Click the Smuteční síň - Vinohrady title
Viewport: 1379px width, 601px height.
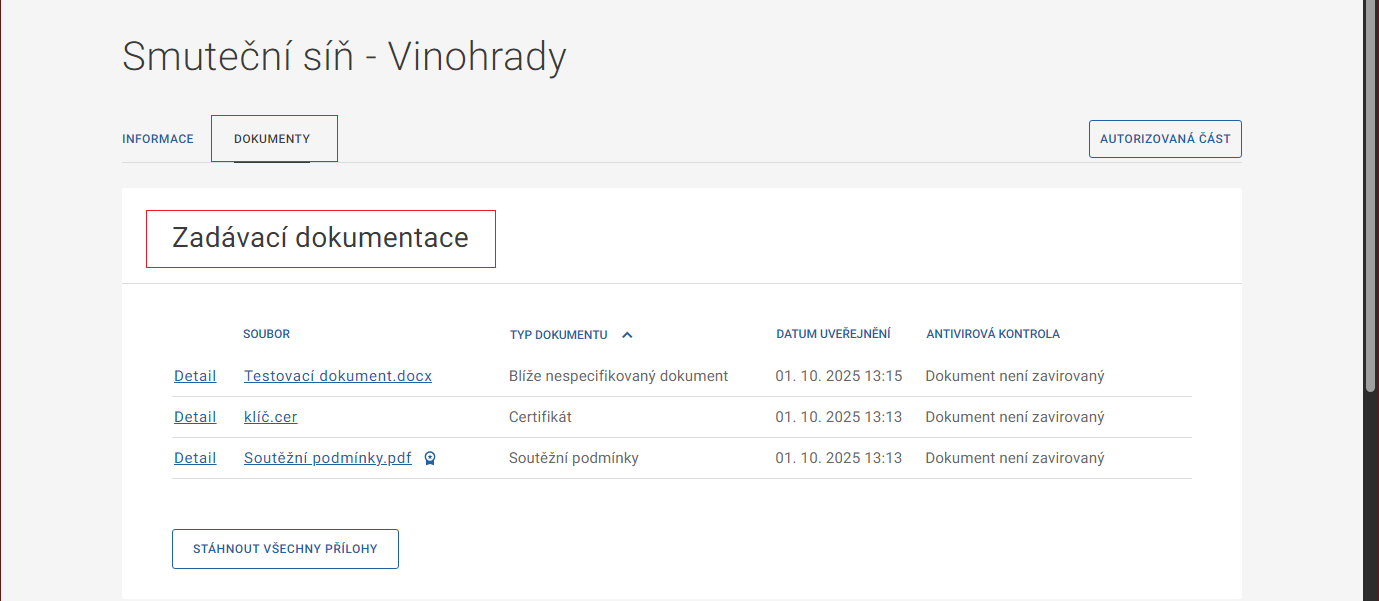pos(344,57)
